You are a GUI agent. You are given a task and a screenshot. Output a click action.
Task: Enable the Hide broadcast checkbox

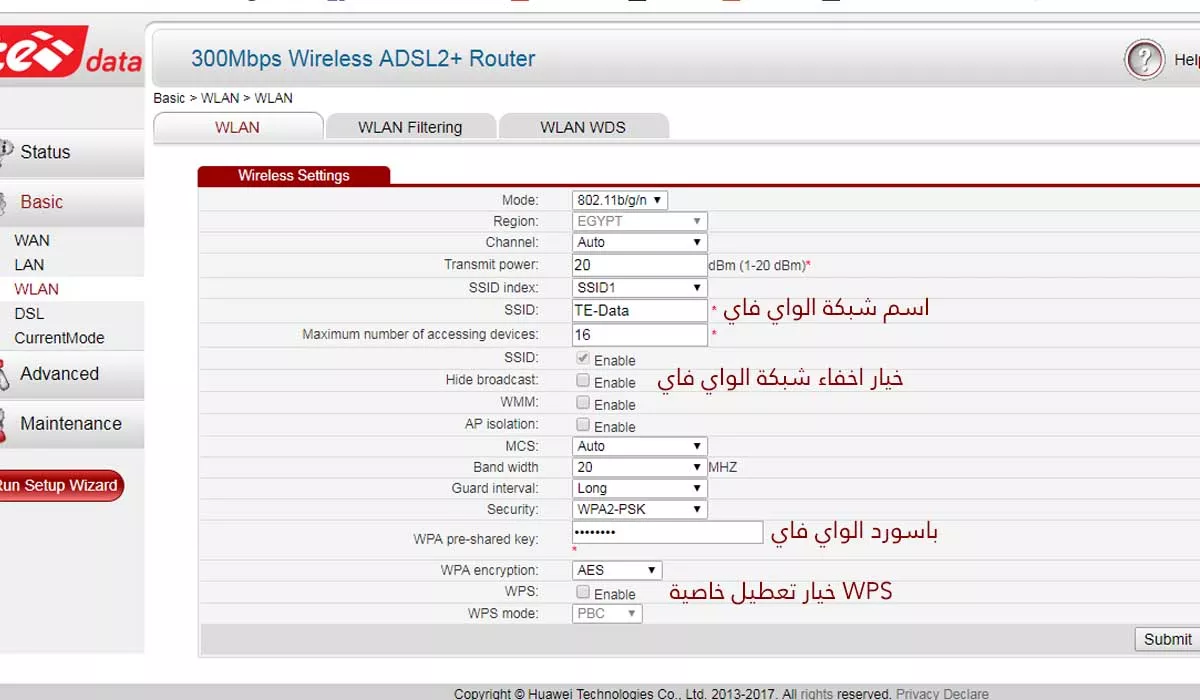tap(583, 380)
